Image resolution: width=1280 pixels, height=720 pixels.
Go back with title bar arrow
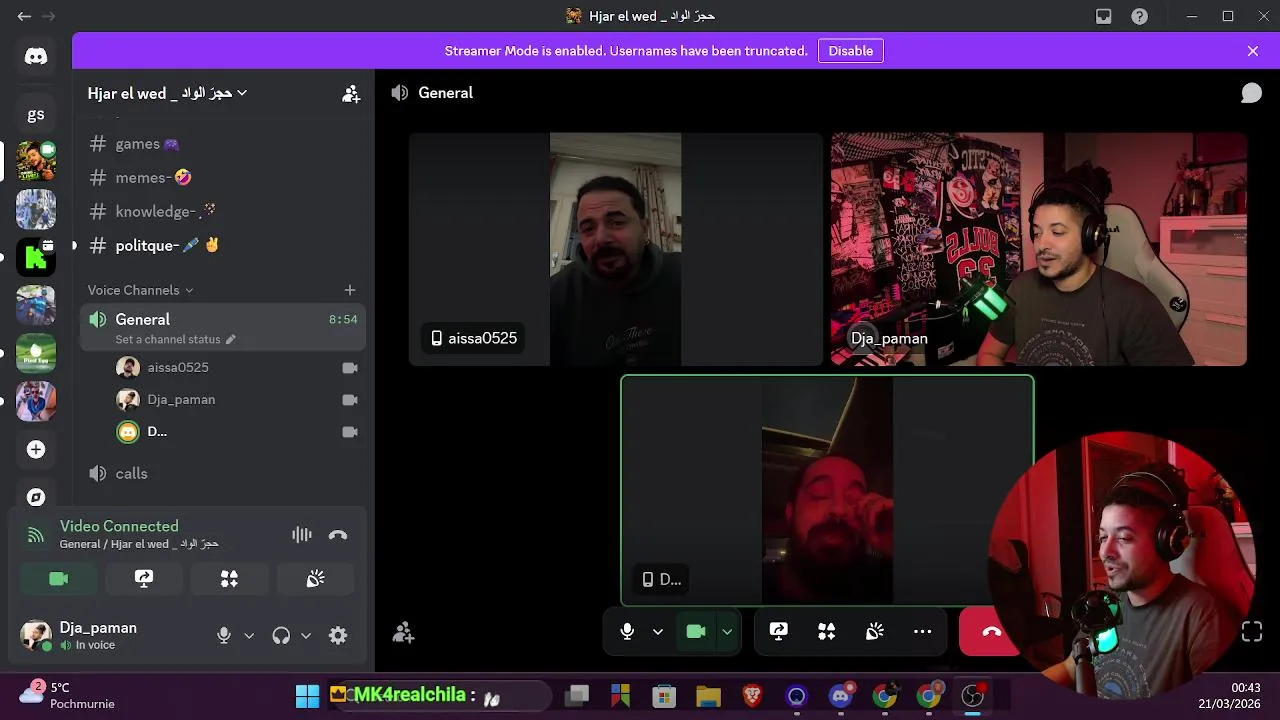24,16
